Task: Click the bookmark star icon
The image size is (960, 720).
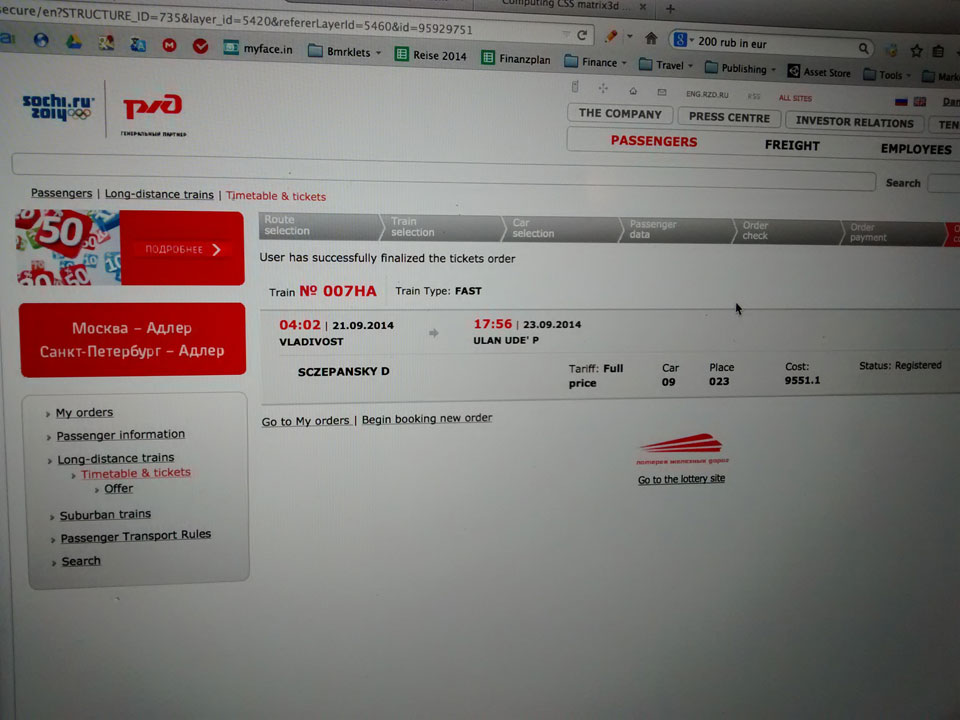Action: point(915,50)
